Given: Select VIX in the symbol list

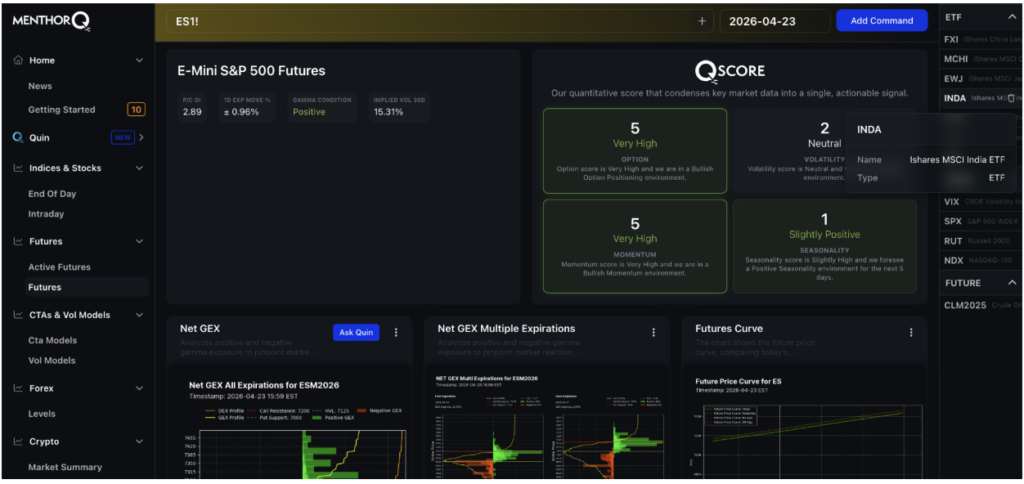Looking at the screenshot, I should [x=980, y=202].
